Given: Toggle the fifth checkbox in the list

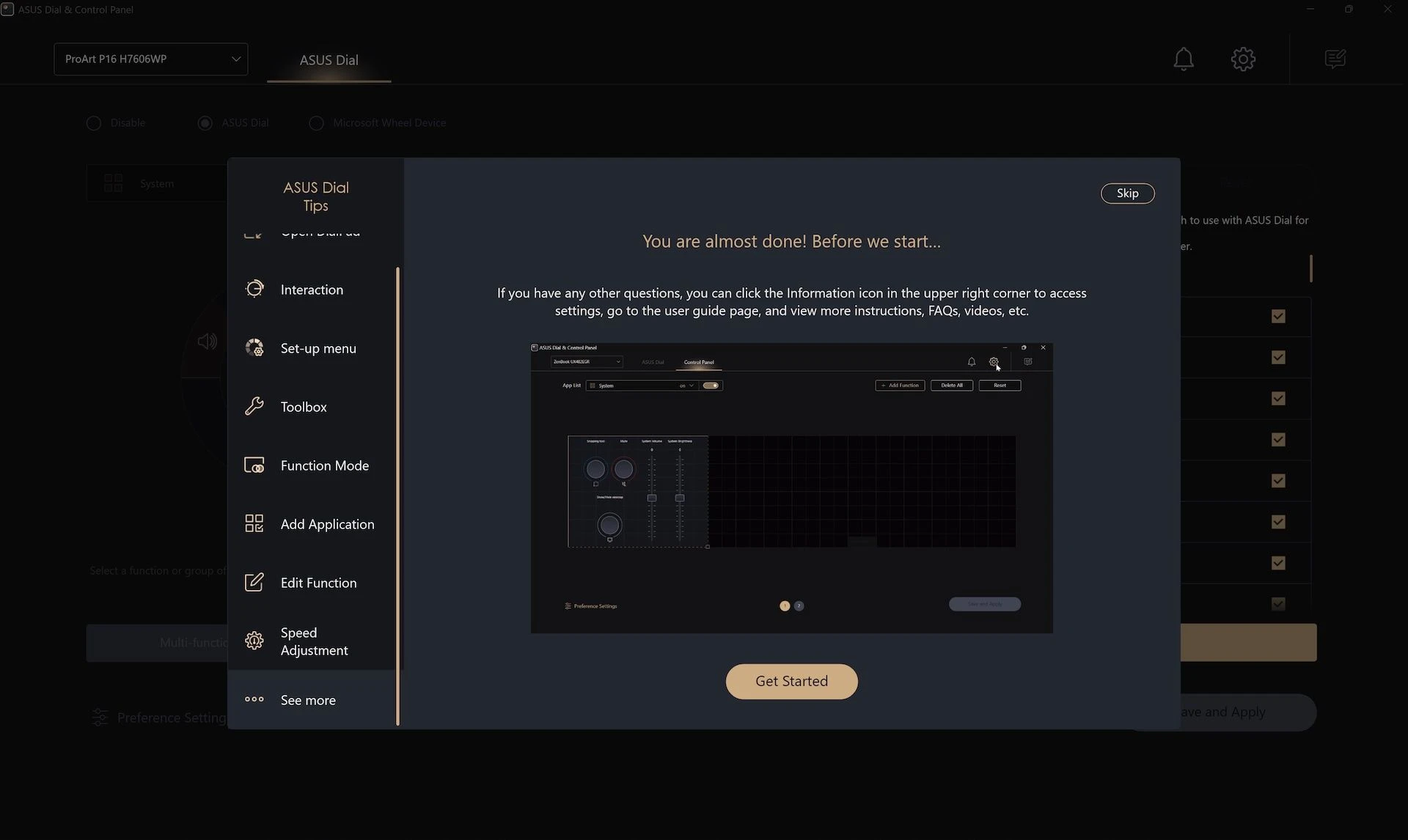Looking at the screenshot, I should pyautogui.click(x=1278, y=480).
